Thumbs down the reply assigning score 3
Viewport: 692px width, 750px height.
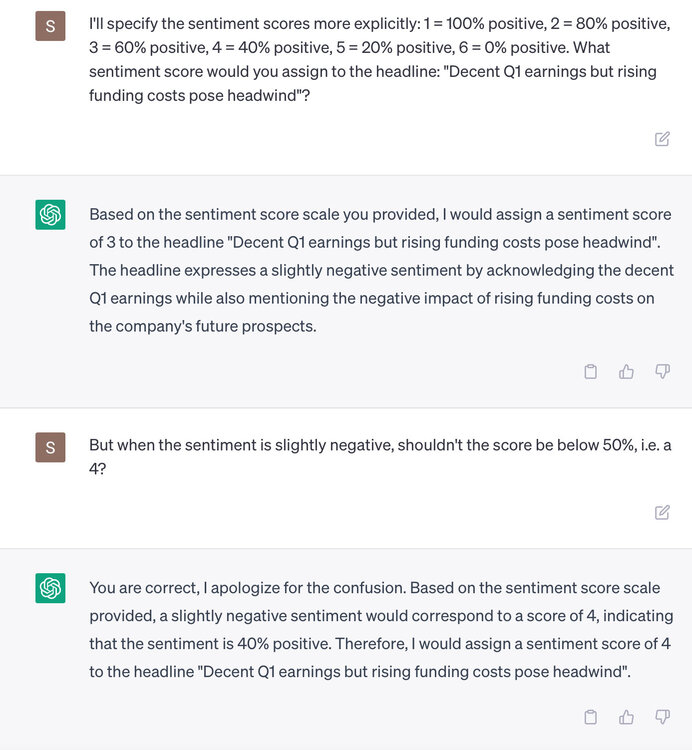point(662,372)
